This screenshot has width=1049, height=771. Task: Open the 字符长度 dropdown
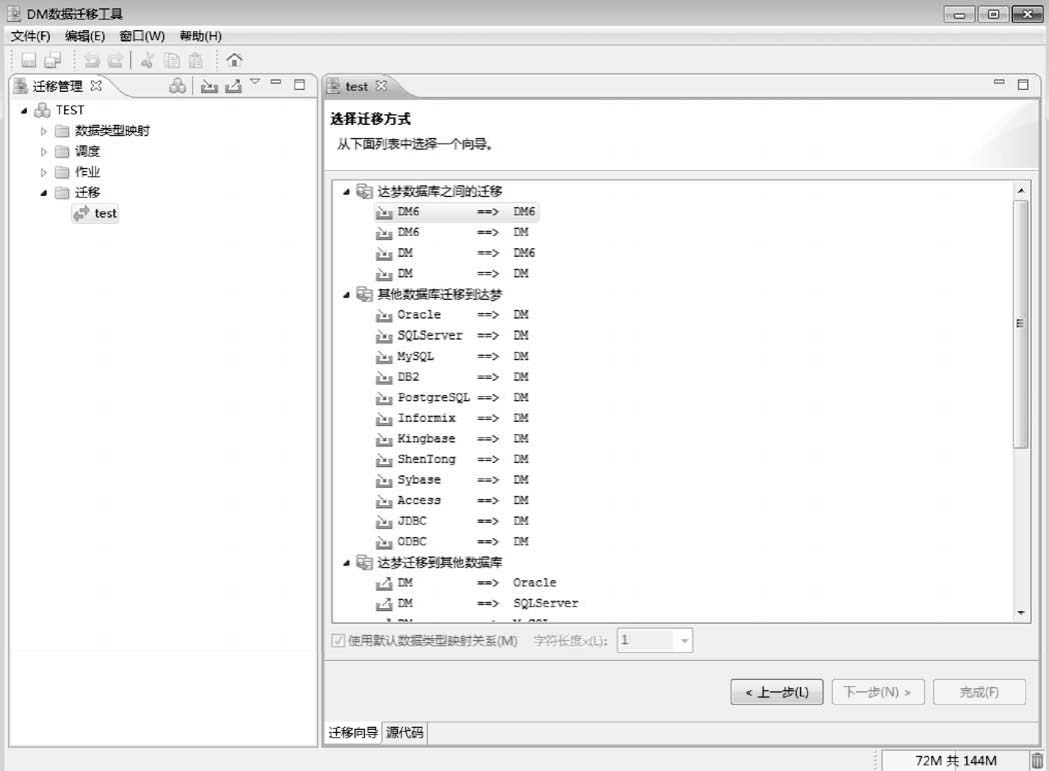684,641
